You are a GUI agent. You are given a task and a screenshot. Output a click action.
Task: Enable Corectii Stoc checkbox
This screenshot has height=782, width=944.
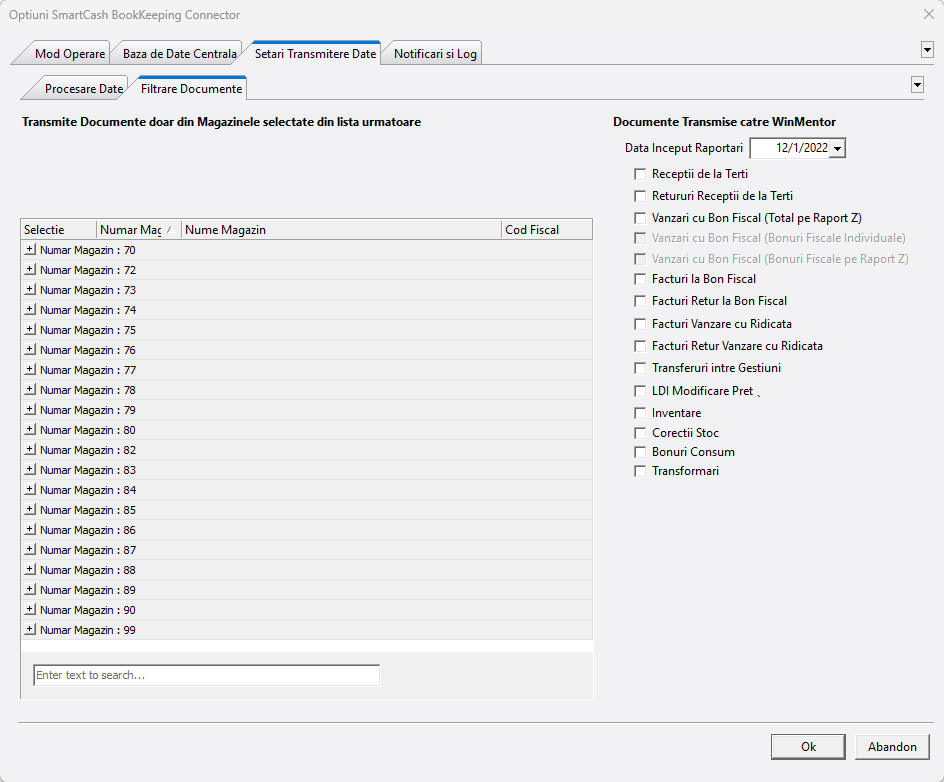[640, 433]
